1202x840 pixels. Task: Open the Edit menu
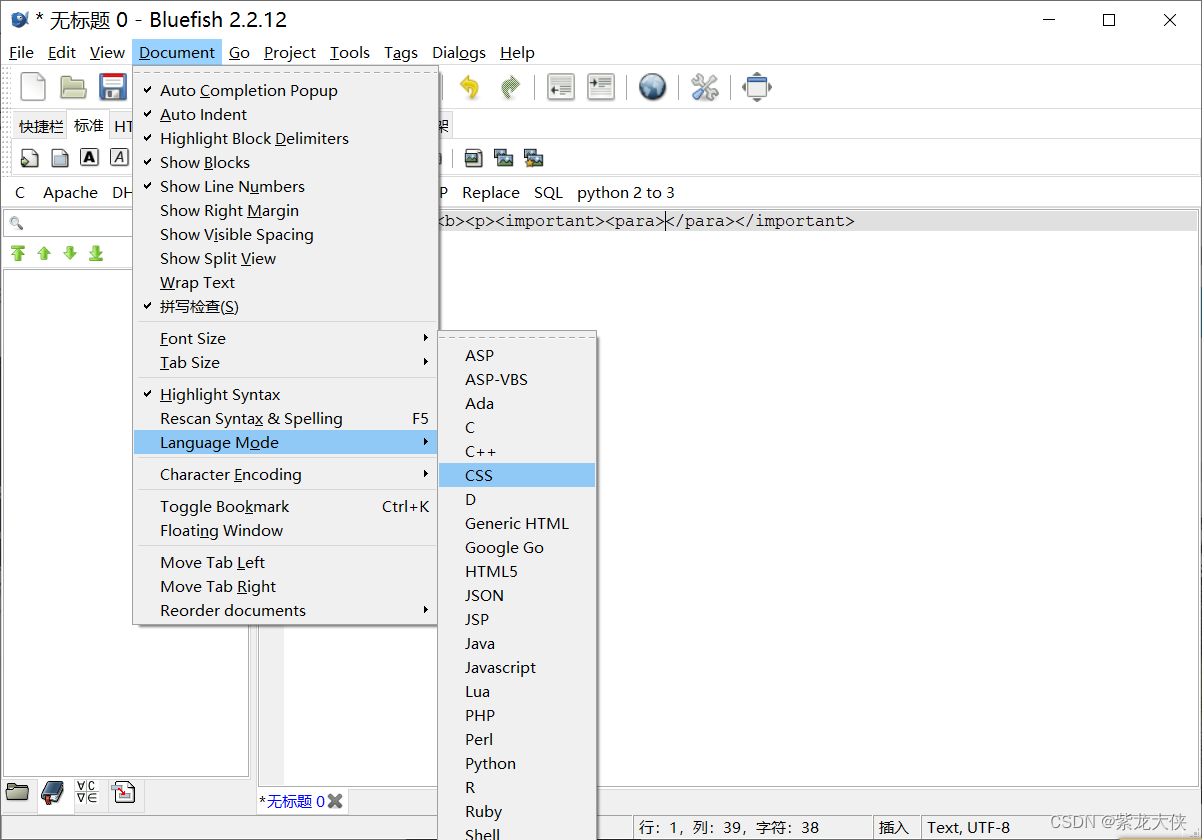coord(62,52)
